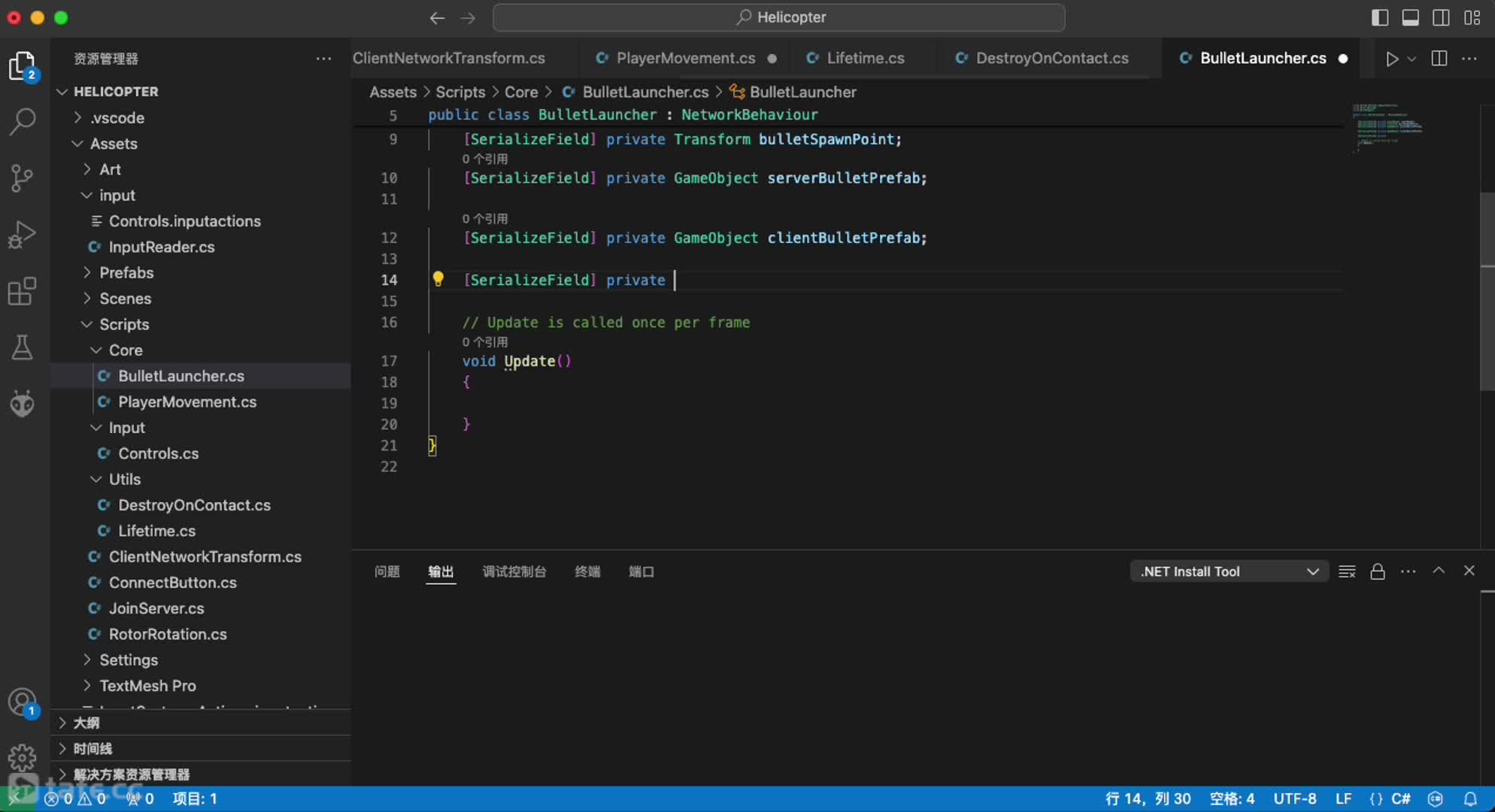The height and width of the screenshot is (812, 1495).
Task: Toggle the output scroll lock
Action: click(x=1378, y=571)
